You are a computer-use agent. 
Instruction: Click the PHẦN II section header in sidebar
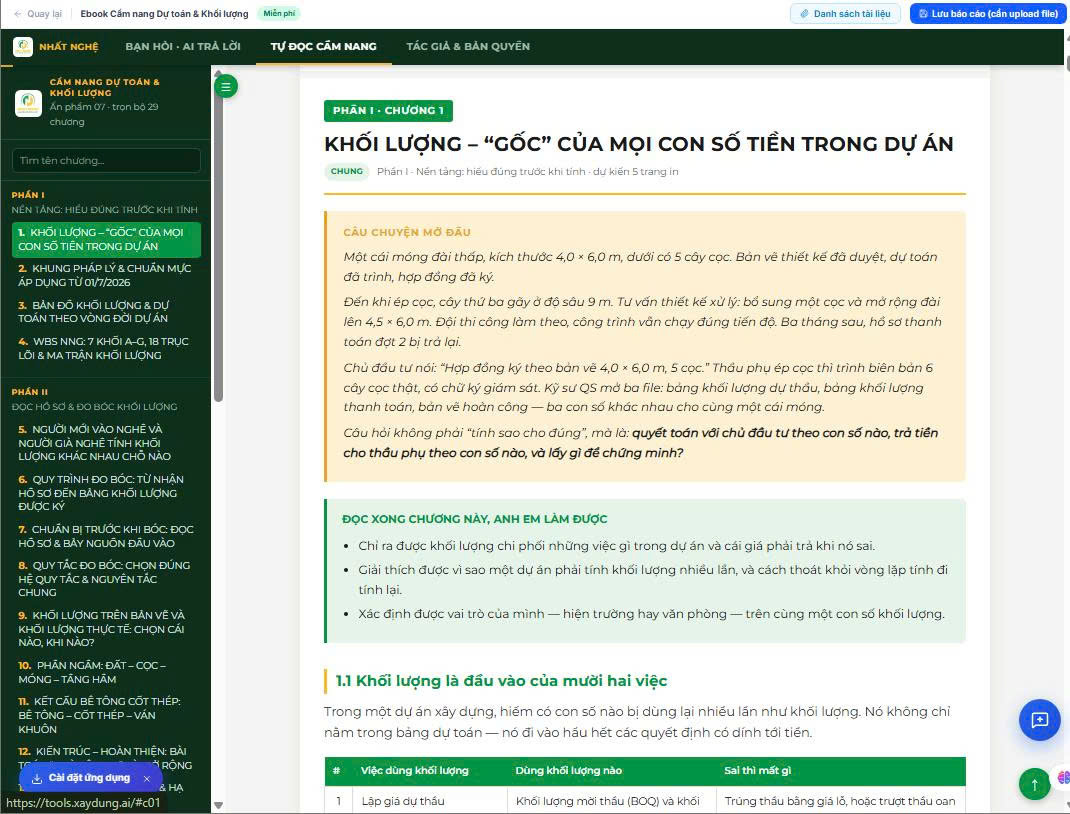[29, 392]
